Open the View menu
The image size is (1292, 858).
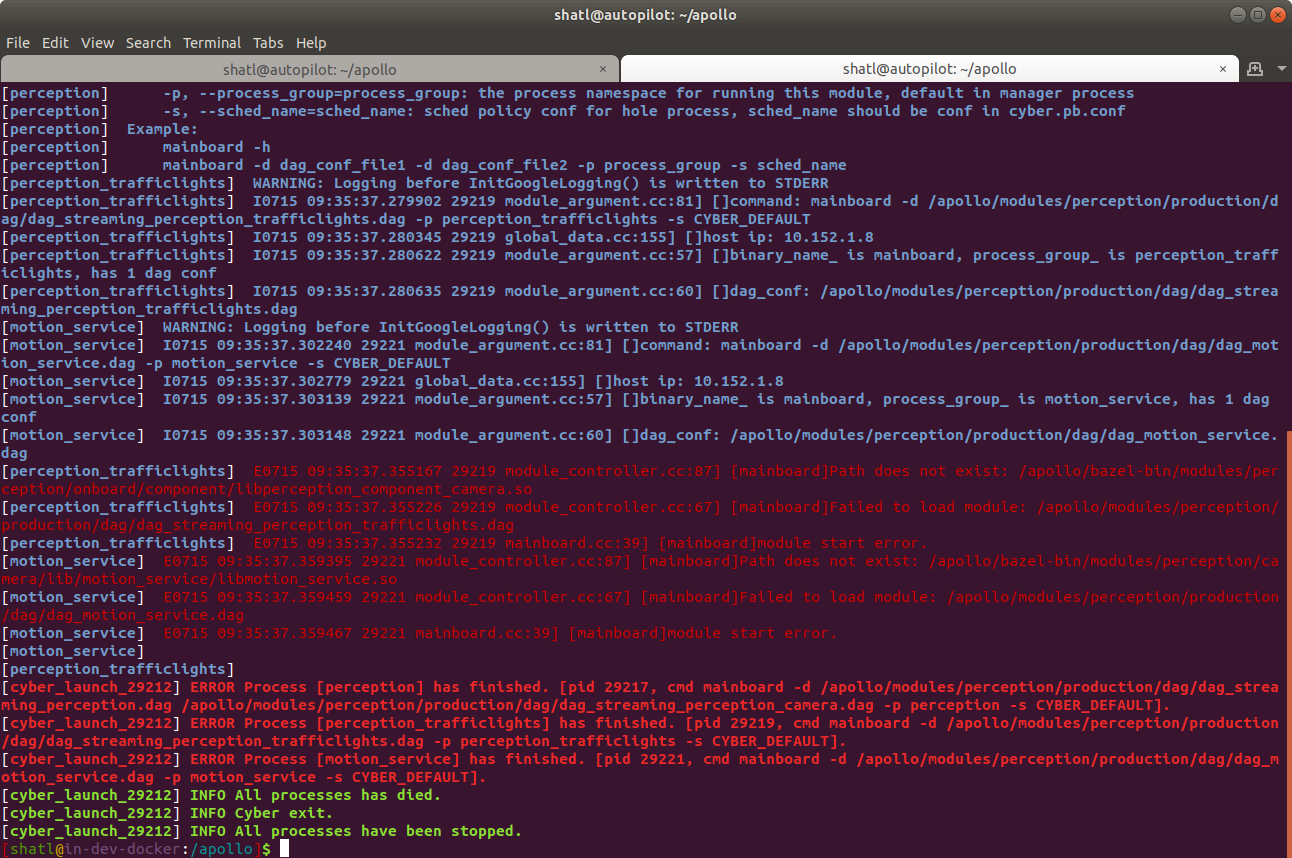click(x=97, y=42)
